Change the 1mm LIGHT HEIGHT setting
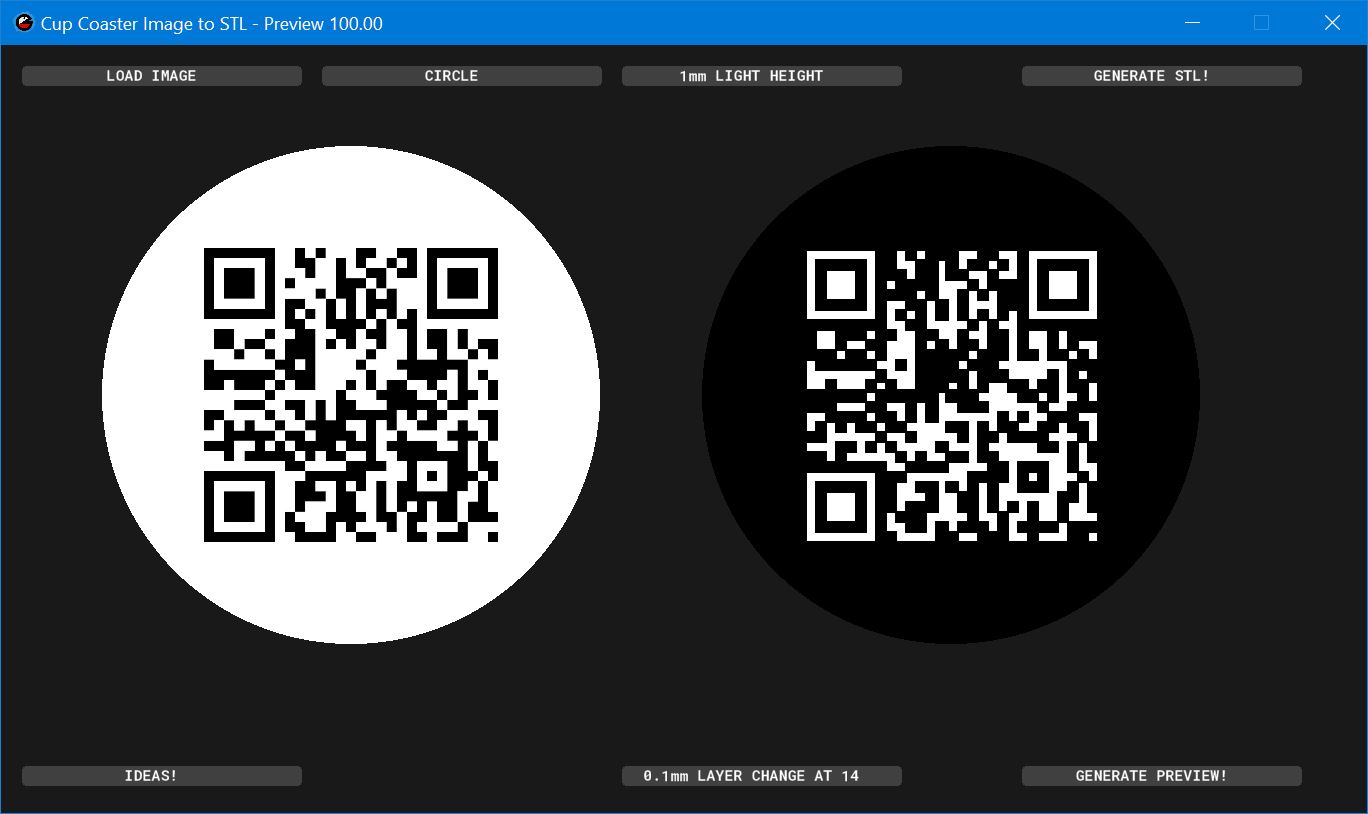The image size is (1368, 814). click(x=762, y=76)
